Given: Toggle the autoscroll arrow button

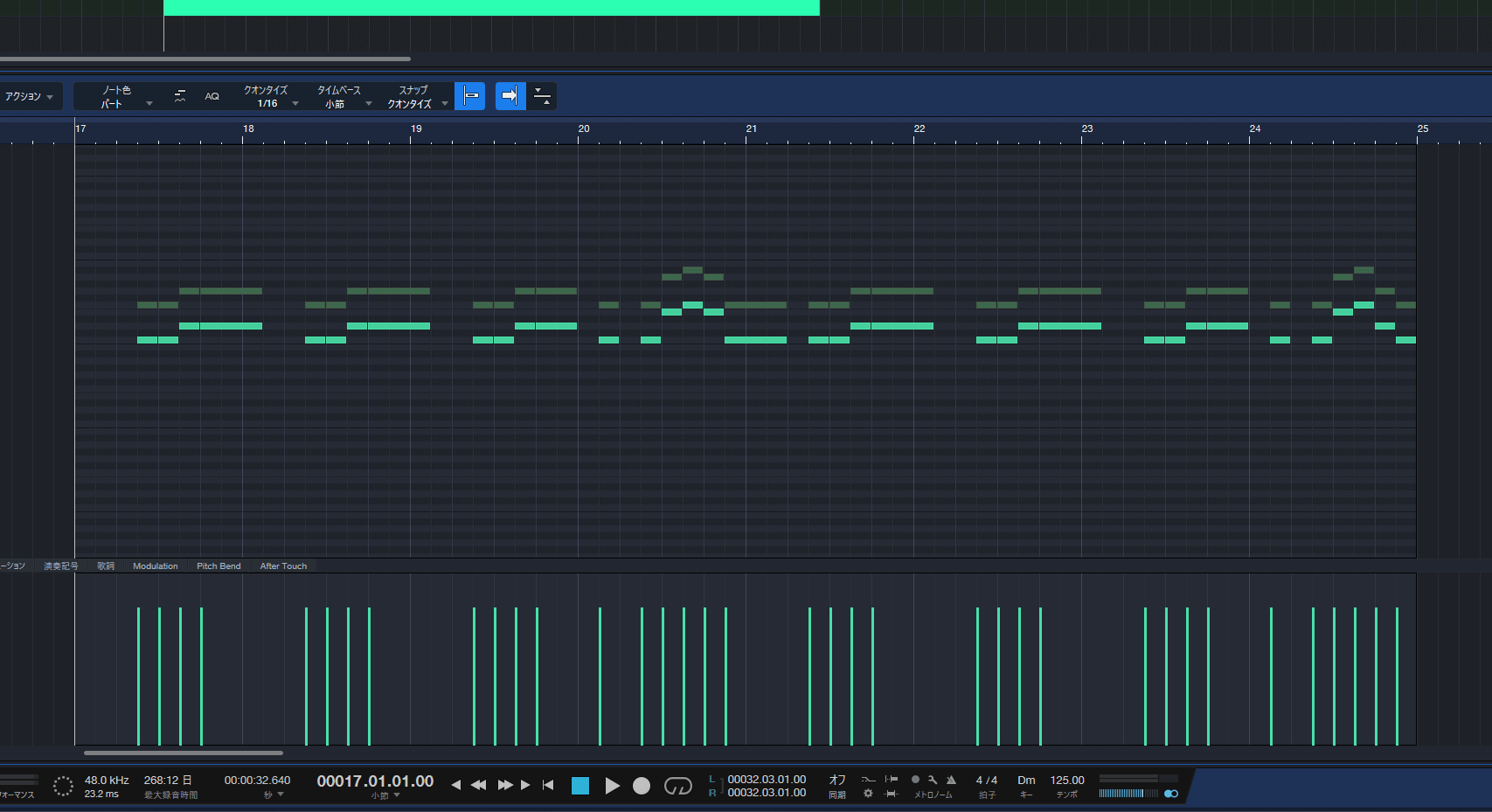Looking at the screenshot, I should click(510, 96).
